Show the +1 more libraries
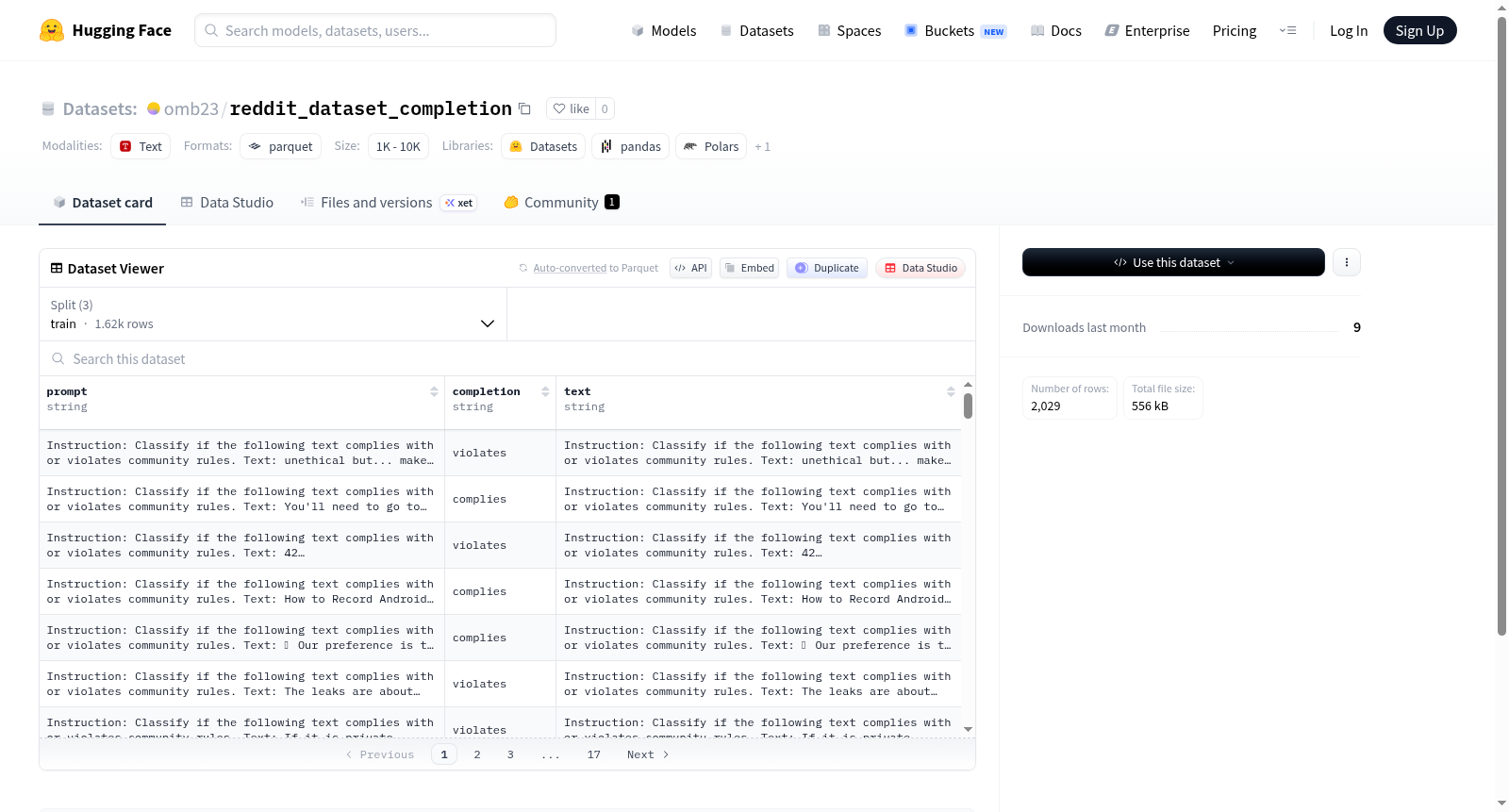Viewport: 1509px width, 812px height. 762,147
